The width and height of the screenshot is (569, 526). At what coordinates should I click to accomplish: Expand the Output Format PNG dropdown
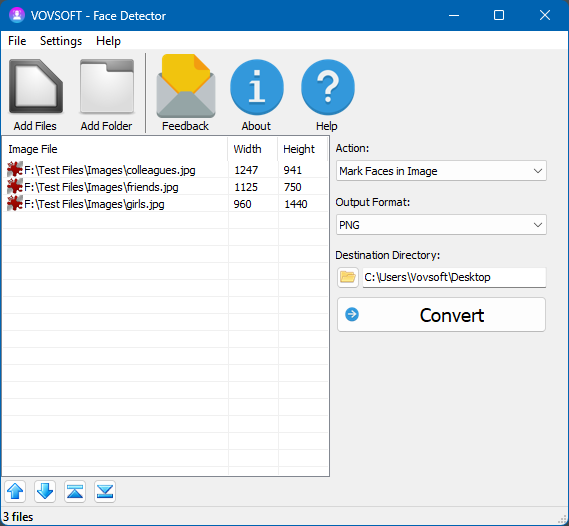coord(441,225)
